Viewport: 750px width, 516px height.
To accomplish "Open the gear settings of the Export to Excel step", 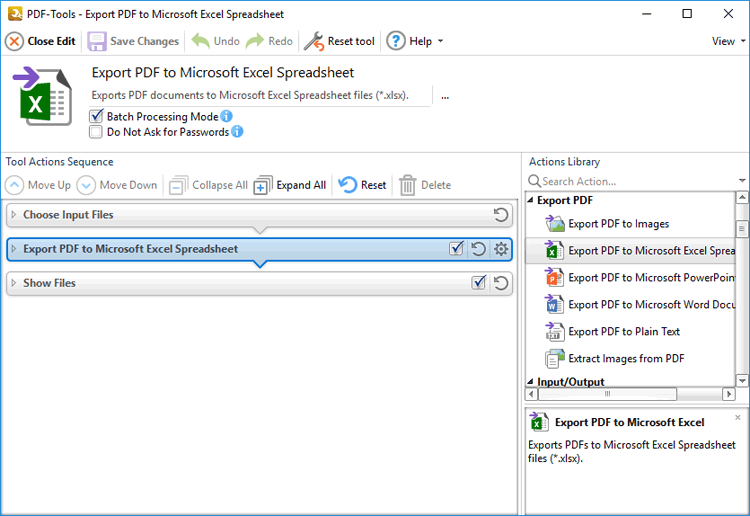I will [501, 249].
